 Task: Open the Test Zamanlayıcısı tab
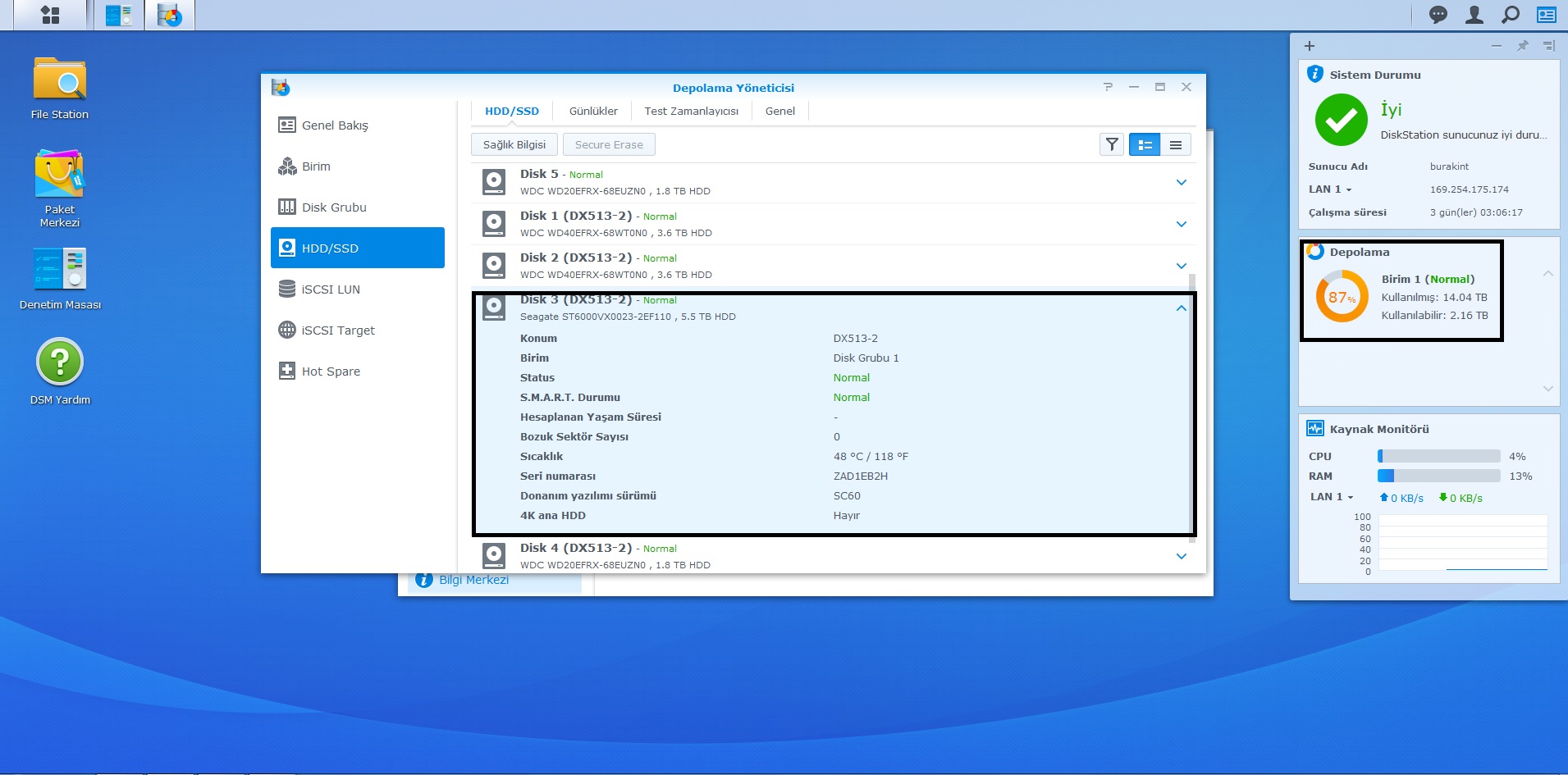691,111
